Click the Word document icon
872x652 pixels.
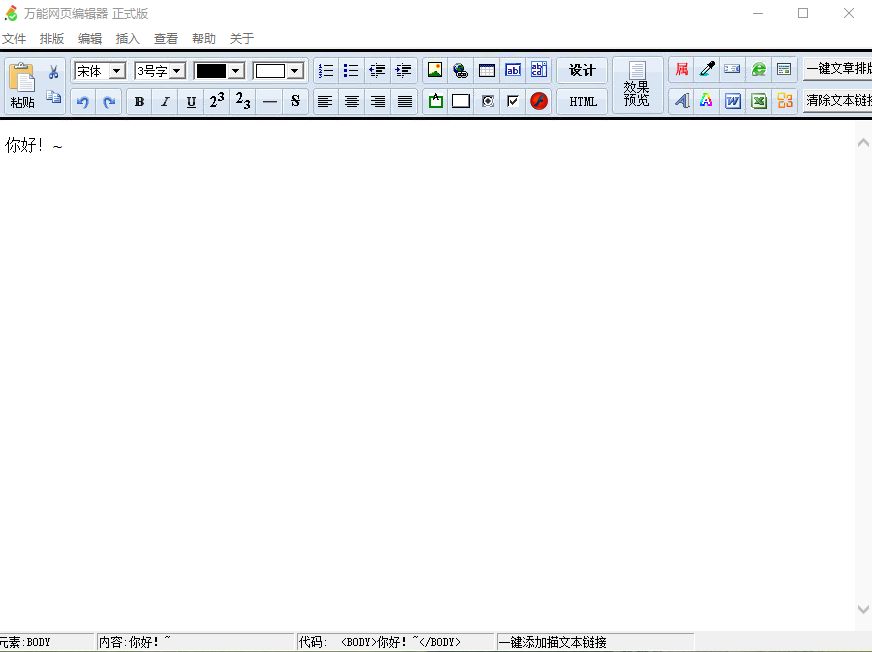tap(733, 101)
